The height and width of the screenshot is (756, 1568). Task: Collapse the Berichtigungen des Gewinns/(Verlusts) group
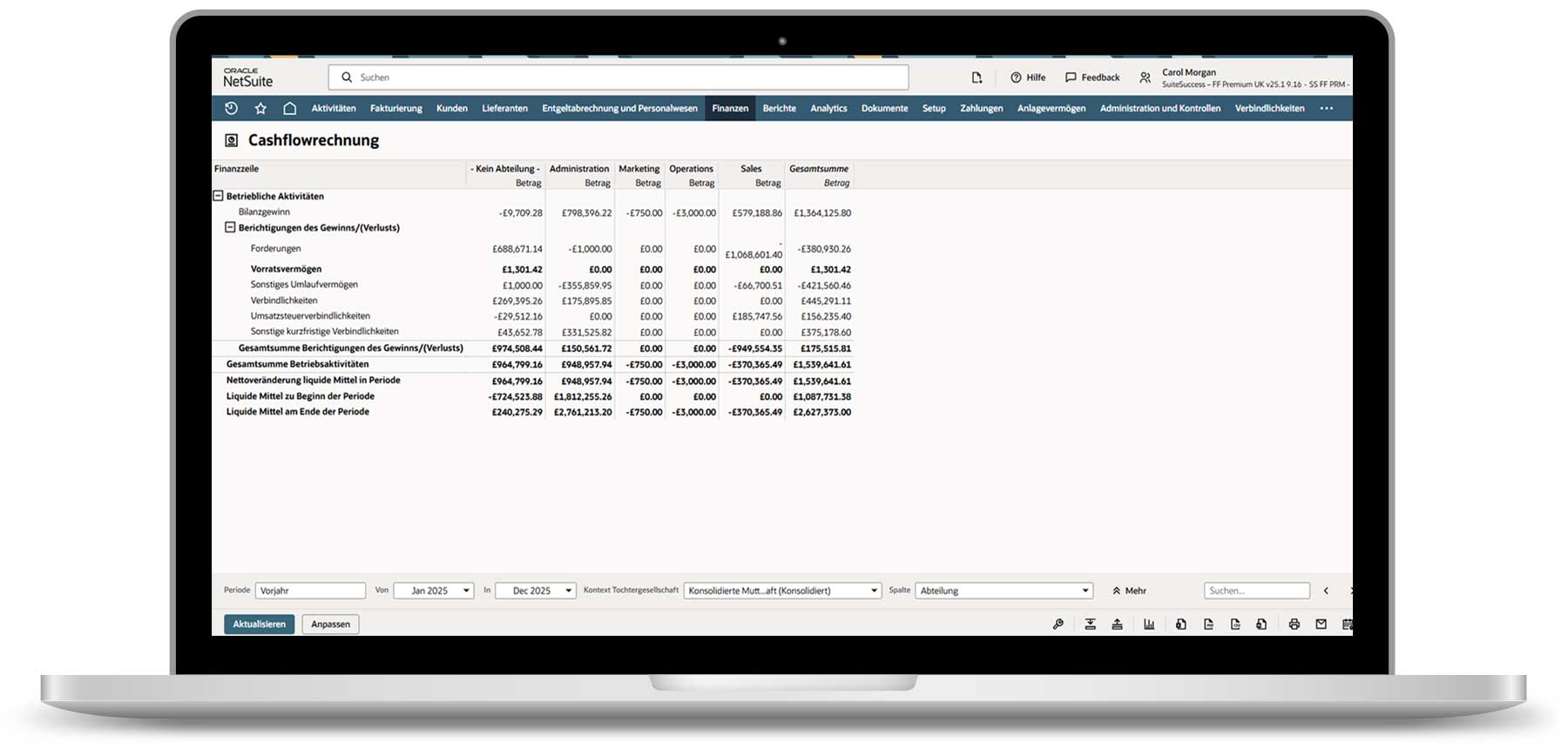[x=230, y=227]
